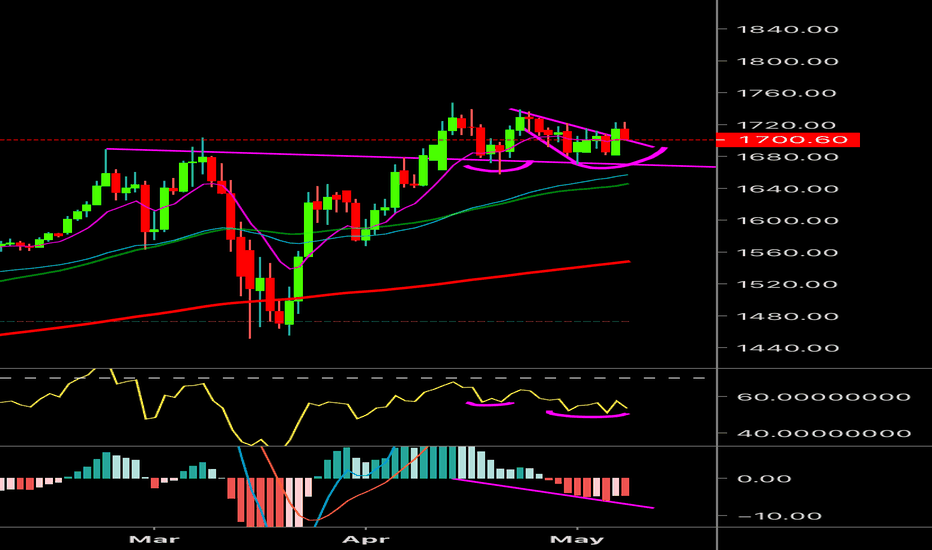The width and height of the screenshot is (932, 550).
Task: Click the 1760.00 price scale value
Action: click(x=788, y=93)
